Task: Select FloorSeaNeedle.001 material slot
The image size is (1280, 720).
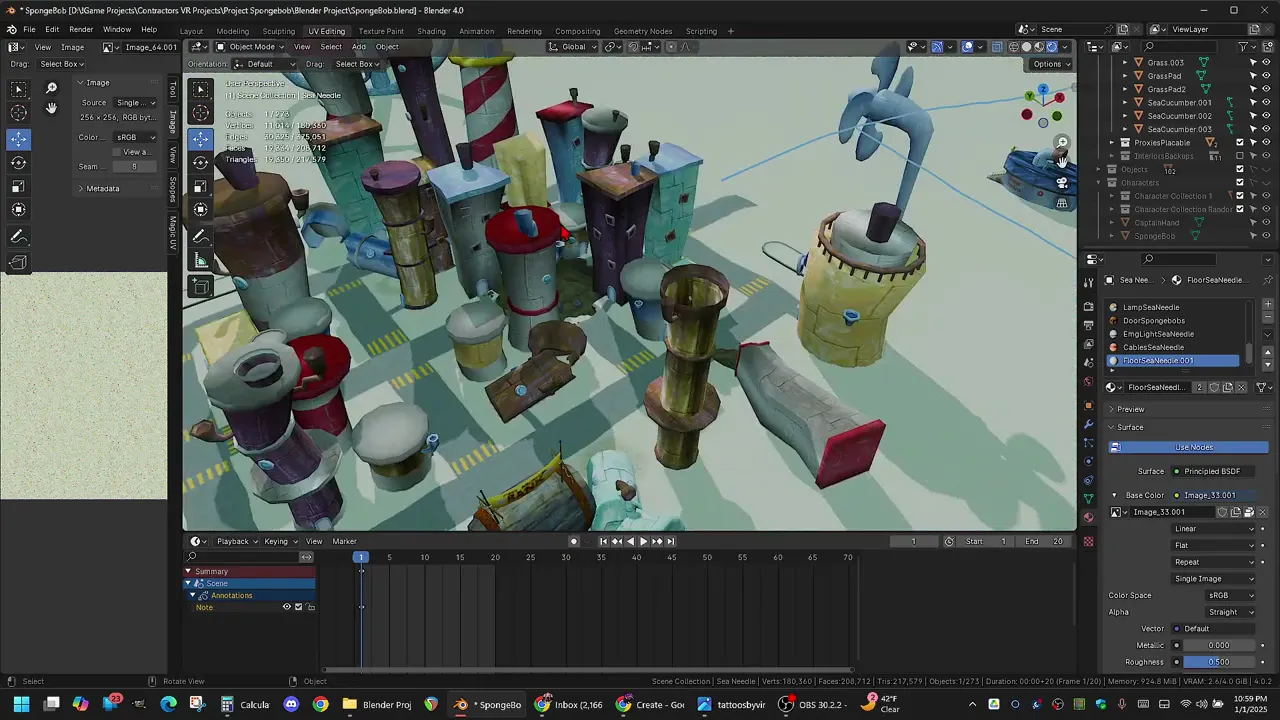Action: pos(1174,360)
